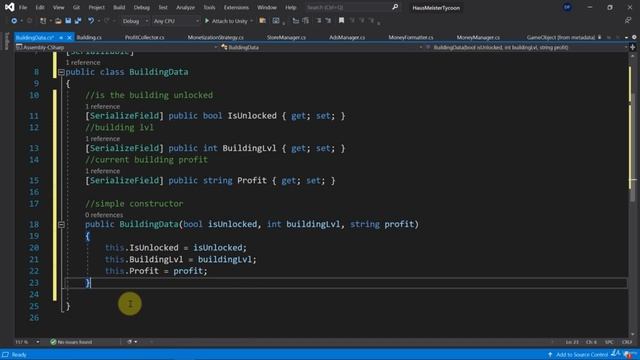This screenshot has height=360, width=640.
Task: Open the Undo history dropdown arrow
Action: click(x=99, y=21)
